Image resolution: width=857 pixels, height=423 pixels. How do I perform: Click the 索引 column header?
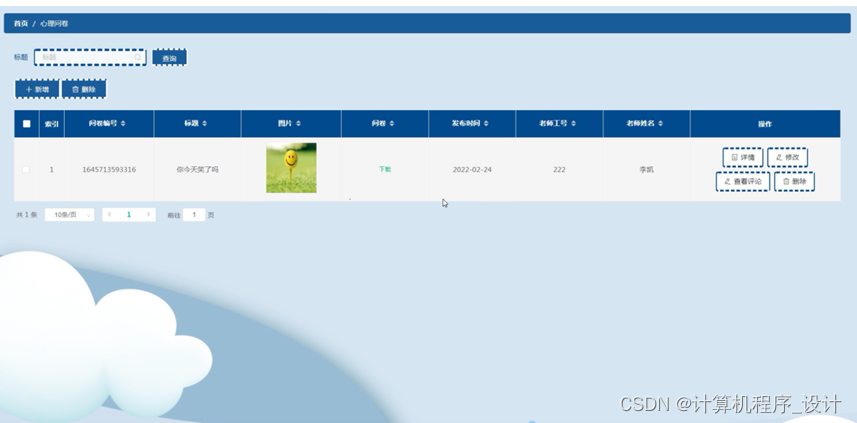pos(51,124)
